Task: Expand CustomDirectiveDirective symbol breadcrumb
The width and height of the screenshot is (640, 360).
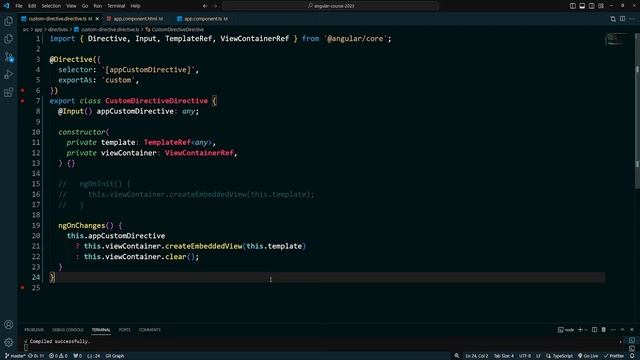Action: point(174,29)
